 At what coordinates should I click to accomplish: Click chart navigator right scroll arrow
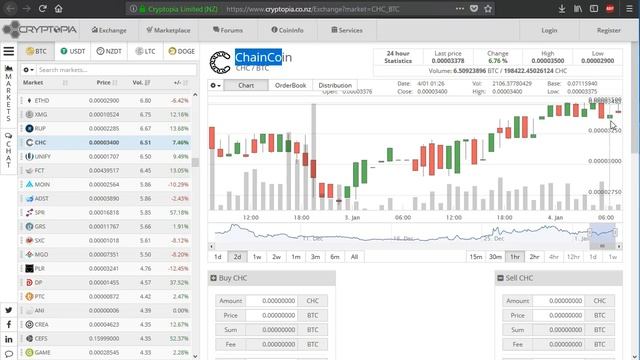[619, 246]
